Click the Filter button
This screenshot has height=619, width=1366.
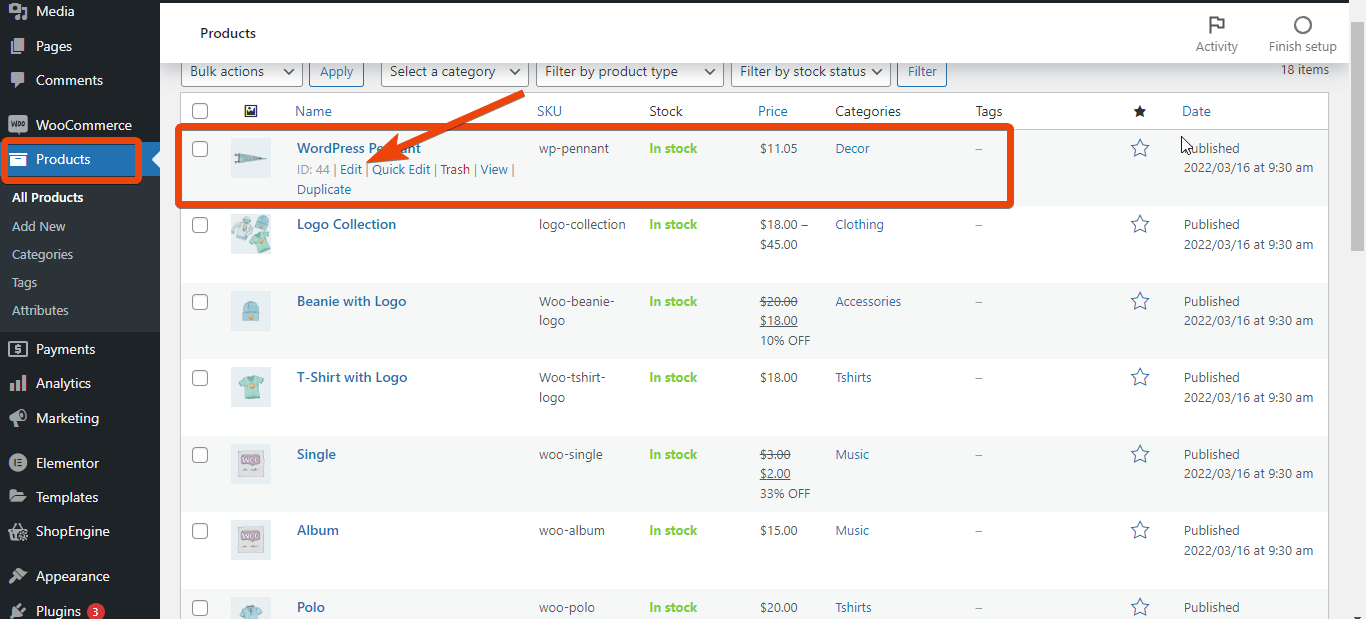(922, 72)
